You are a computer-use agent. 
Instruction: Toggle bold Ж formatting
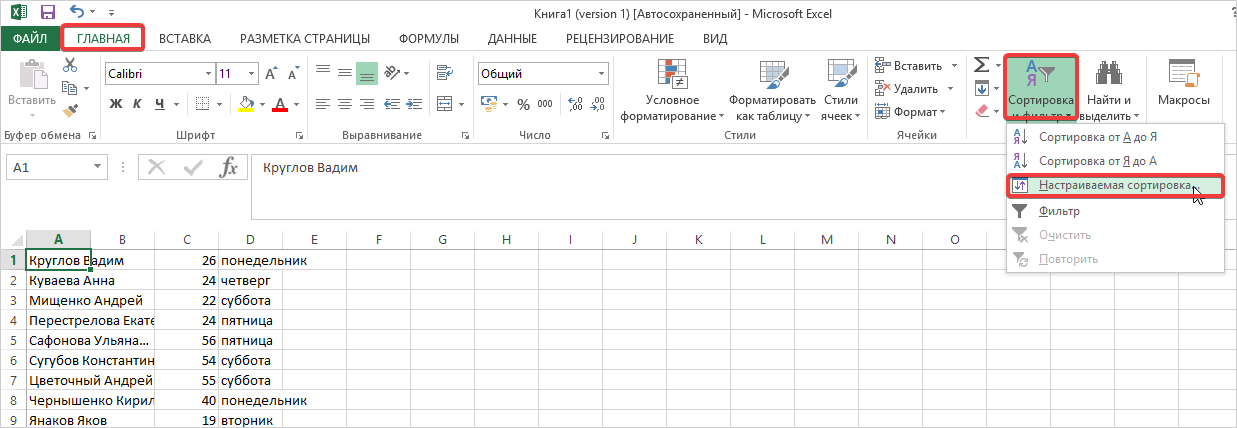115,104
